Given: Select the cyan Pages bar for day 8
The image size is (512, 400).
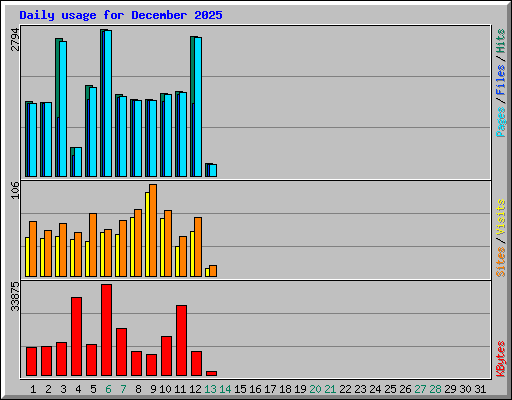Looking at the screenshot, I should coord(138,138).
